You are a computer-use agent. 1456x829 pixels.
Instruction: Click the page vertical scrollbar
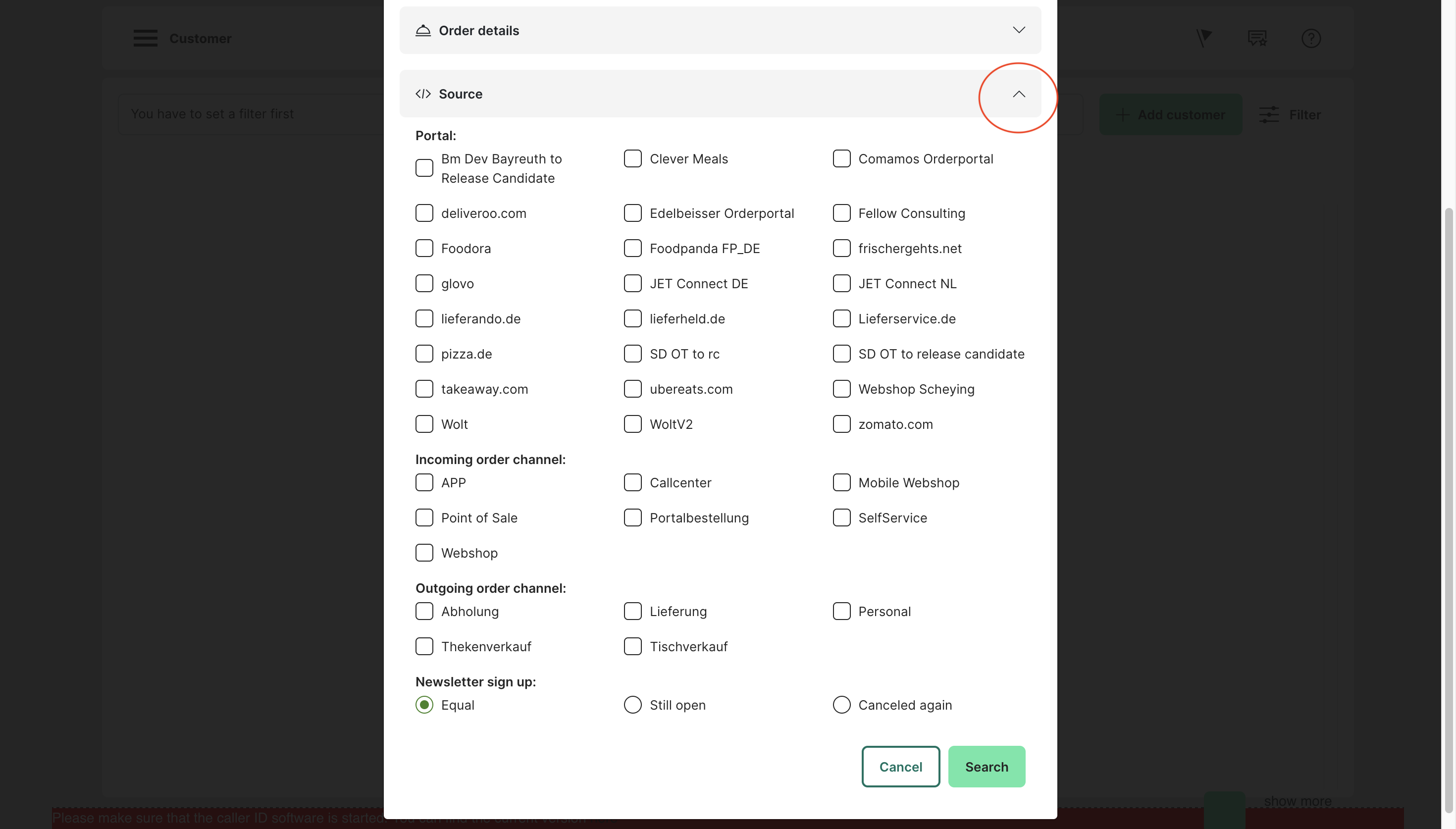1449,456
